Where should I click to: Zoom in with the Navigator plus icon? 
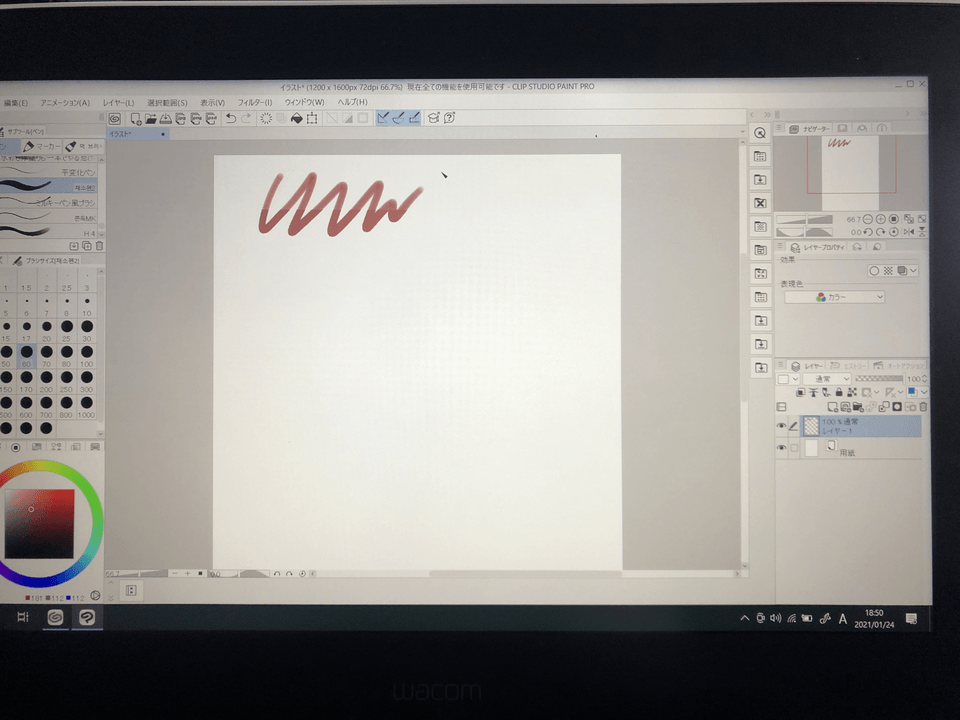coord(880,218)
